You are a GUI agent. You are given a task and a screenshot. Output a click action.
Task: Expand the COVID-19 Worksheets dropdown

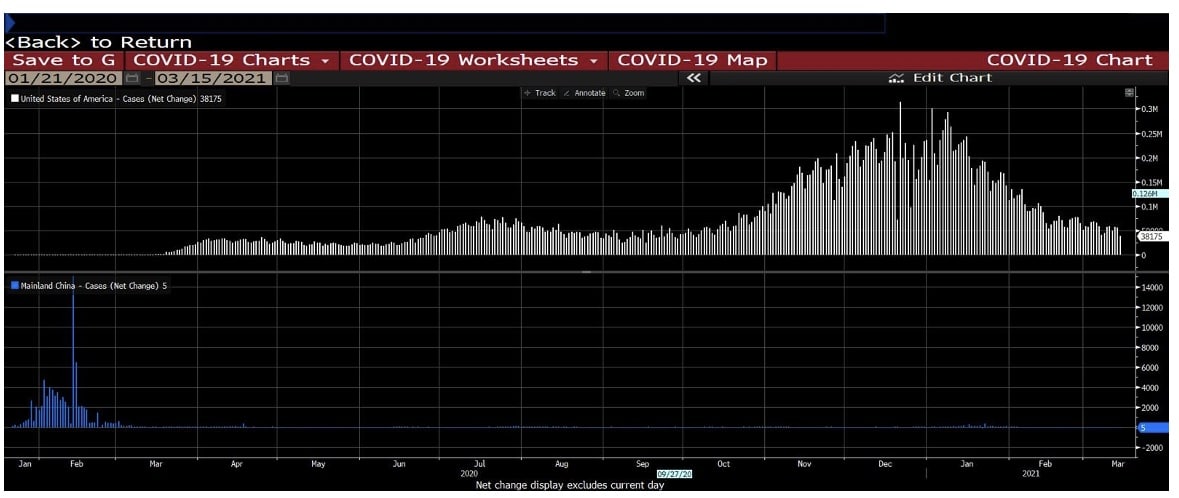point(474,60)
